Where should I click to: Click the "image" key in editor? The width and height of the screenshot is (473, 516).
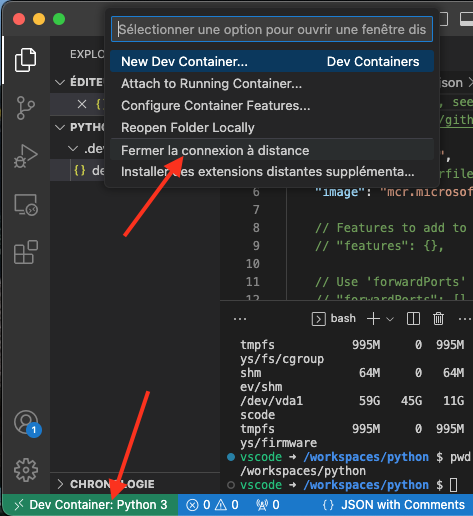tap(340, 192)
